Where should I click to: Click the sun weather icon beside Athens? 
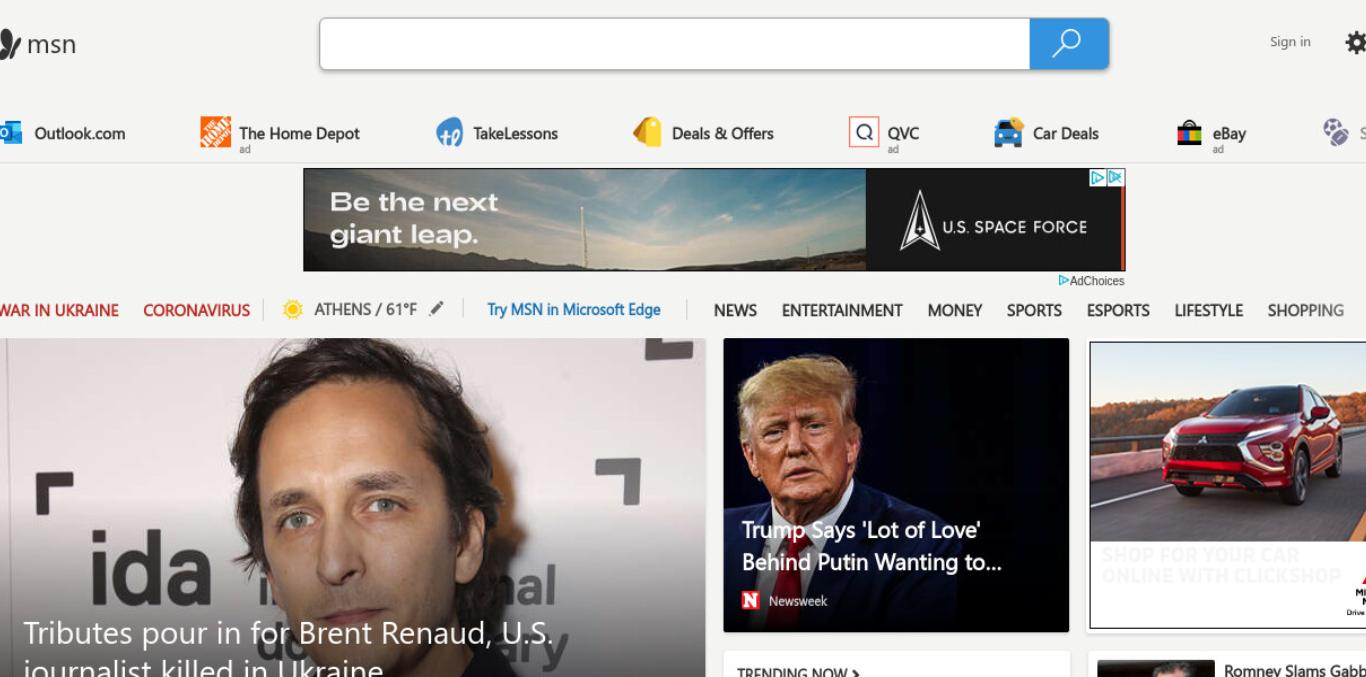click(x=293, y=310)
